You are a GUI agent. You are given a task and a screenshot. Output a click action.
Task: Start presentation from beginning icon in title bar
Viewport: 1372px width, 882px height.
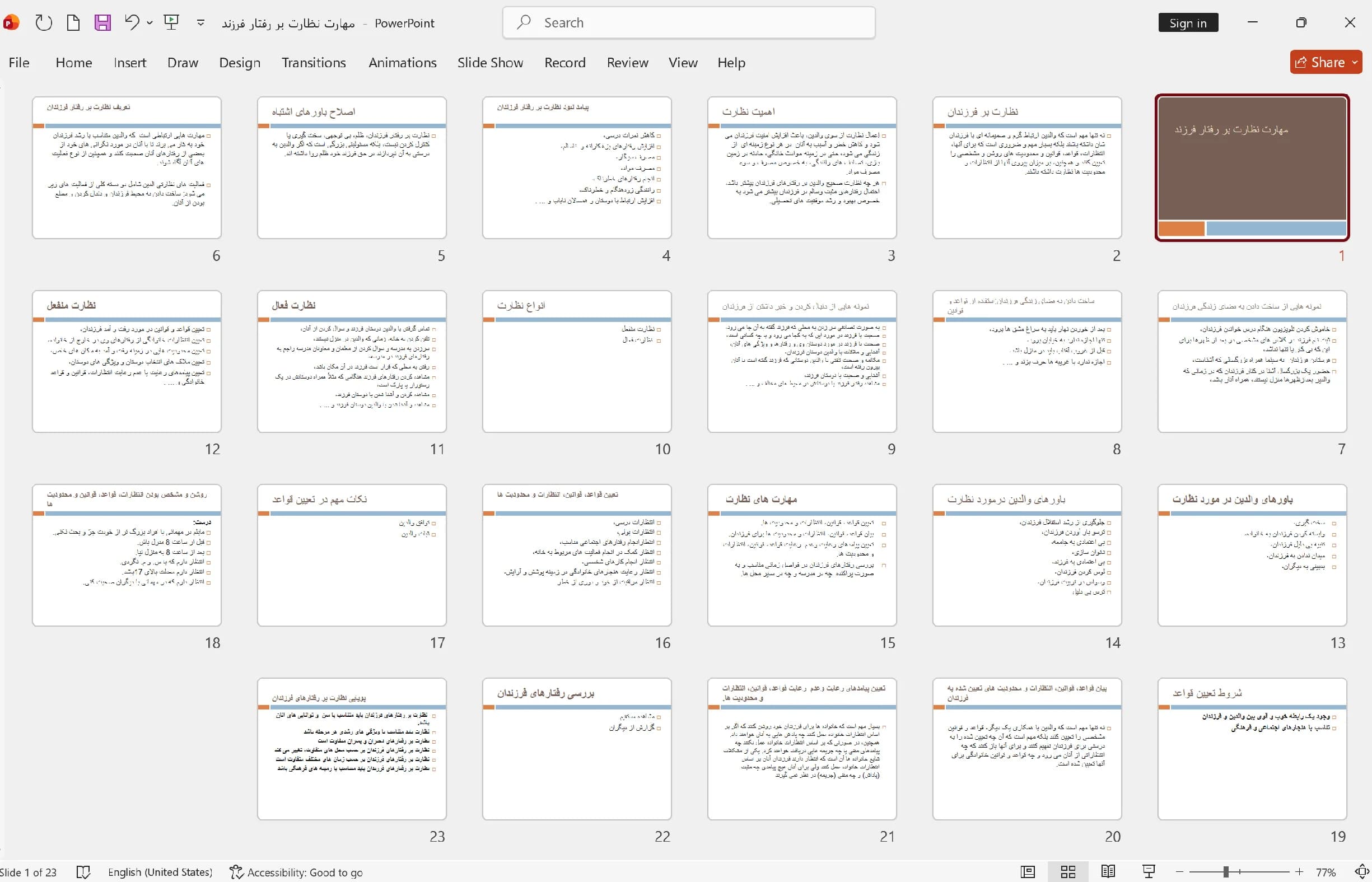pos(171,23)
